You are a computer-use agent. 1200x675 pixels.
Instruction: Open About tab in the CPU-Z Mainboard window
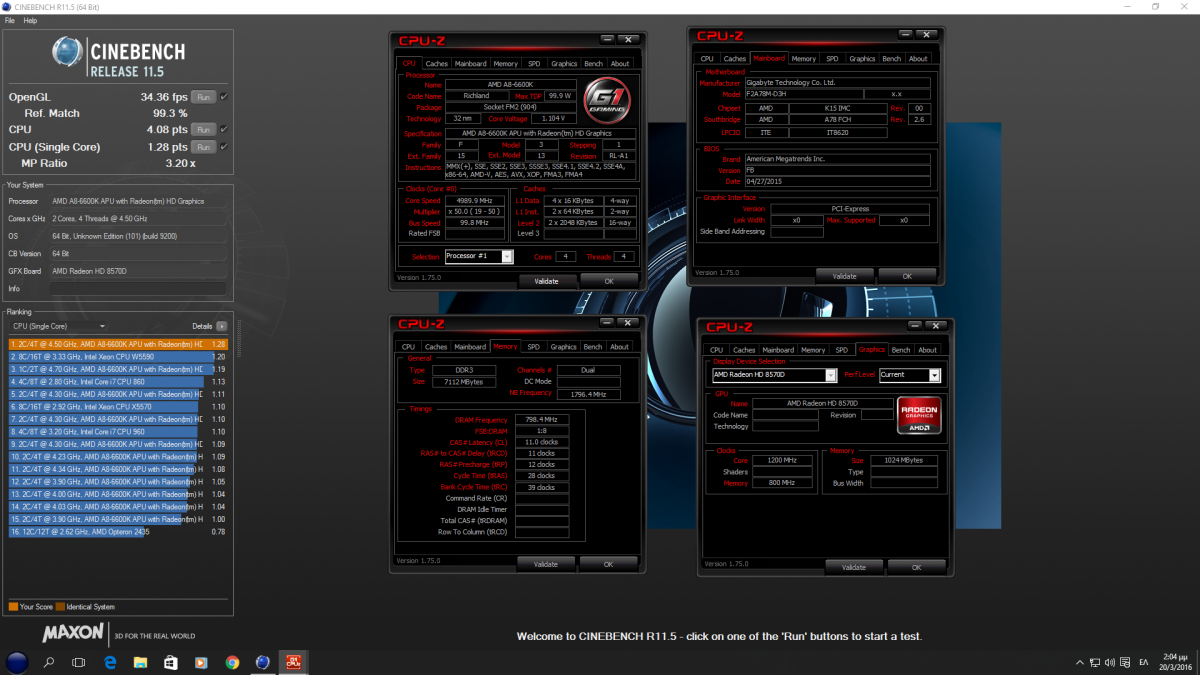pos(918,59)
